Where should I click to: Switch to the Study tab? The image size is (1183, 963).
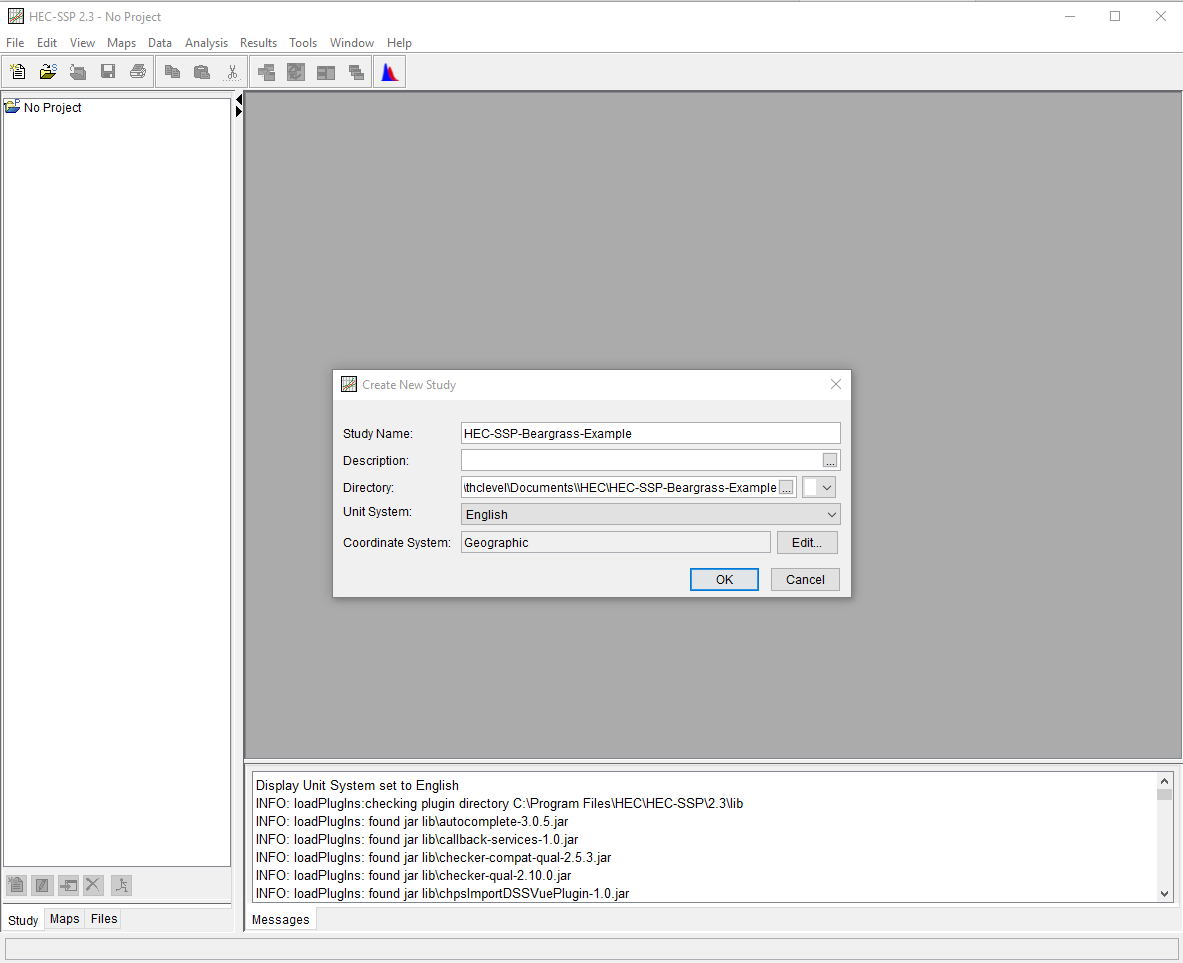coord(23,920)
